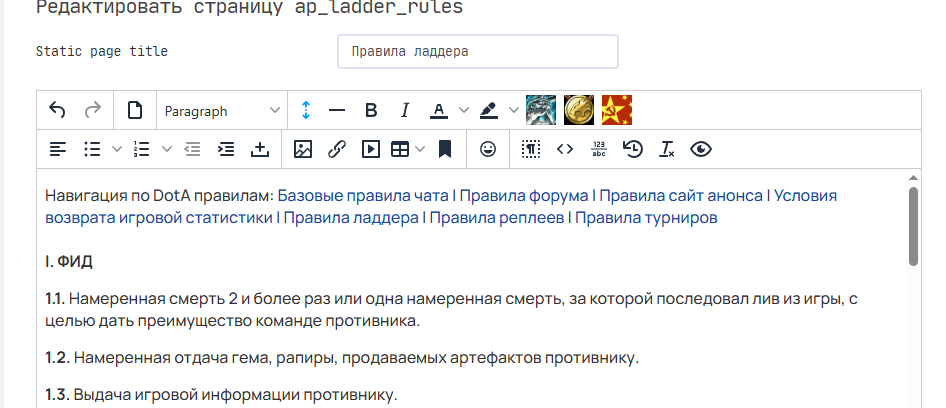Click rule 1.1. Намеренная смерть paragraph
Viewport: 946px width, 408px height.
[451, 310]
